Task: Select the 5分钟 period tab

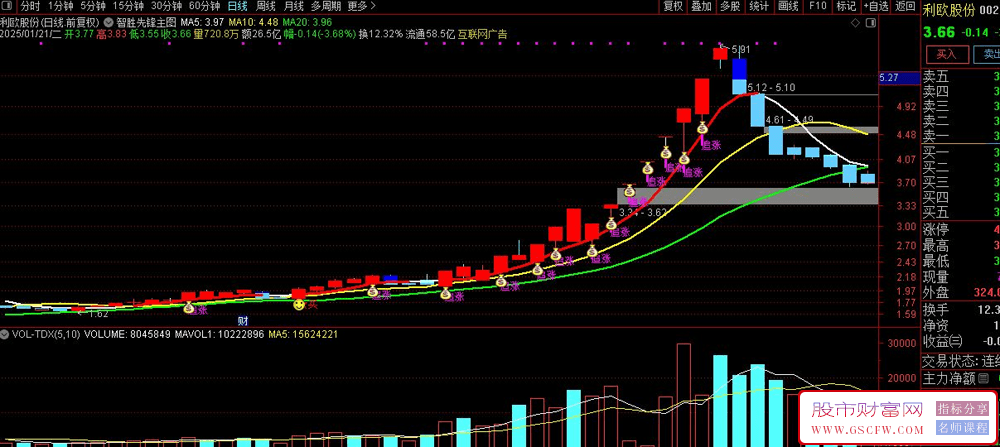Action: 93,6
